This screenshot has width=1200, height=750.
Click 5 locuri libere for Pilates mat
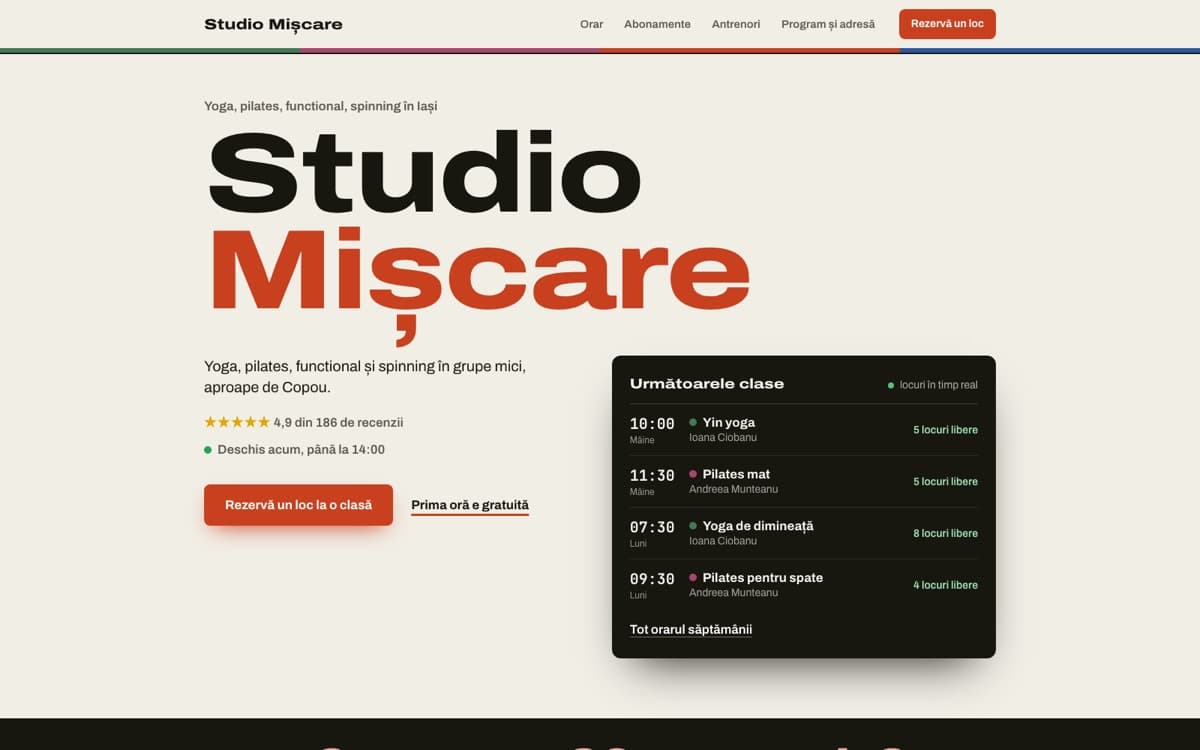(x=945, y=482)
